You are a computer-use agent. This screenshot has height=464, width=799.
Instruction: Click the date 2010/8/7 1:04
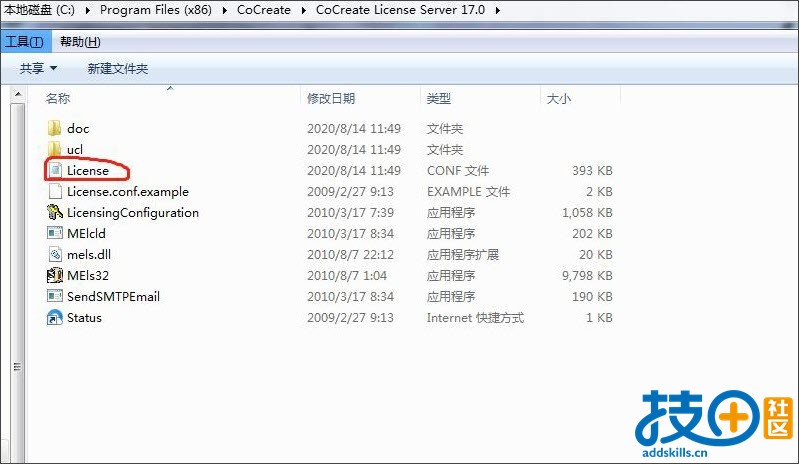pyautogui.click(x=347, y=276)
